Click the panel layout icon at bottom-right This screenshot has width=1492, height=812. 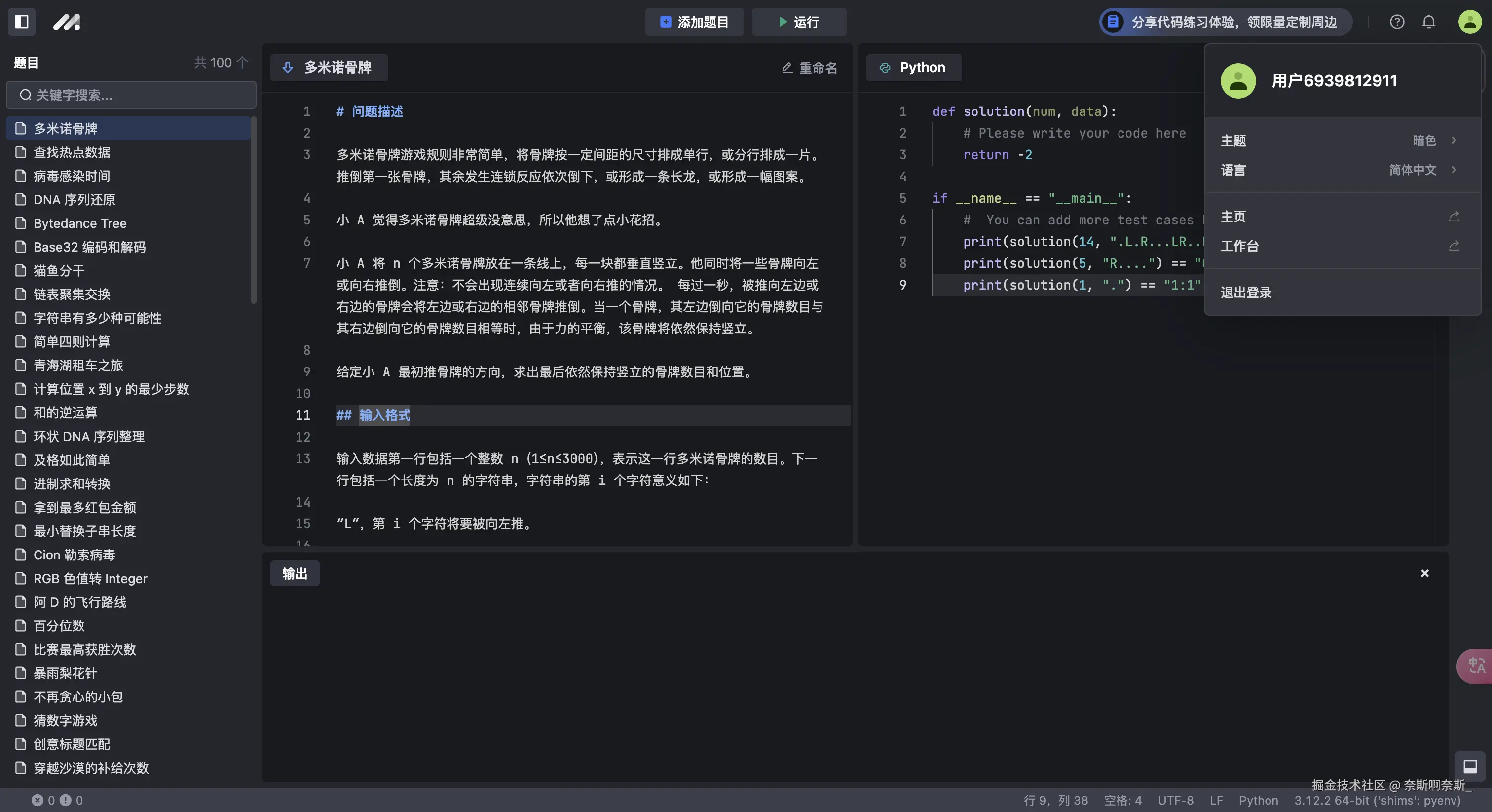tap(1470, 766)
